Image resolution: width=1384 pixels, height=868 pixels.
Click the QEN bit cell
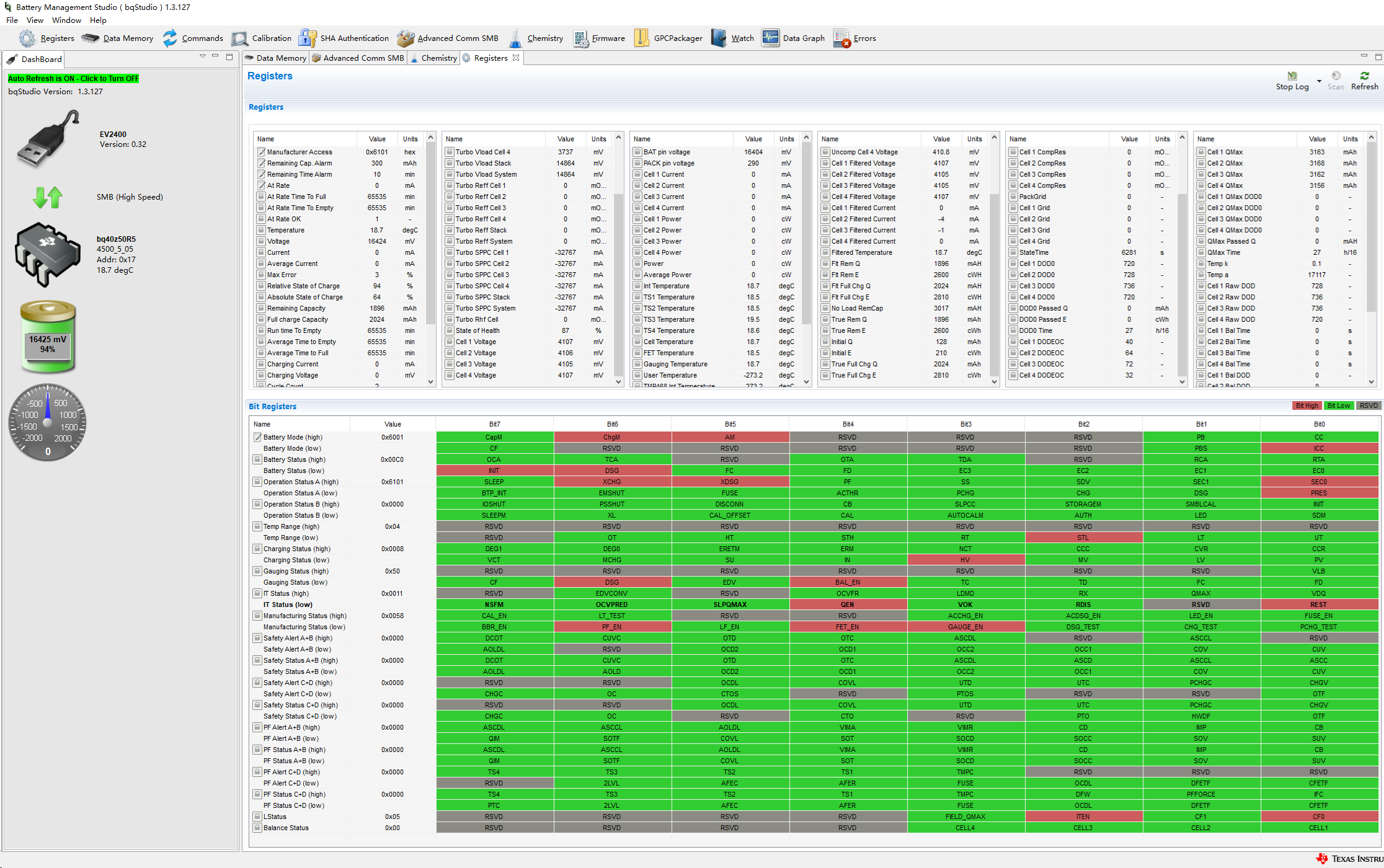point(847,604)
